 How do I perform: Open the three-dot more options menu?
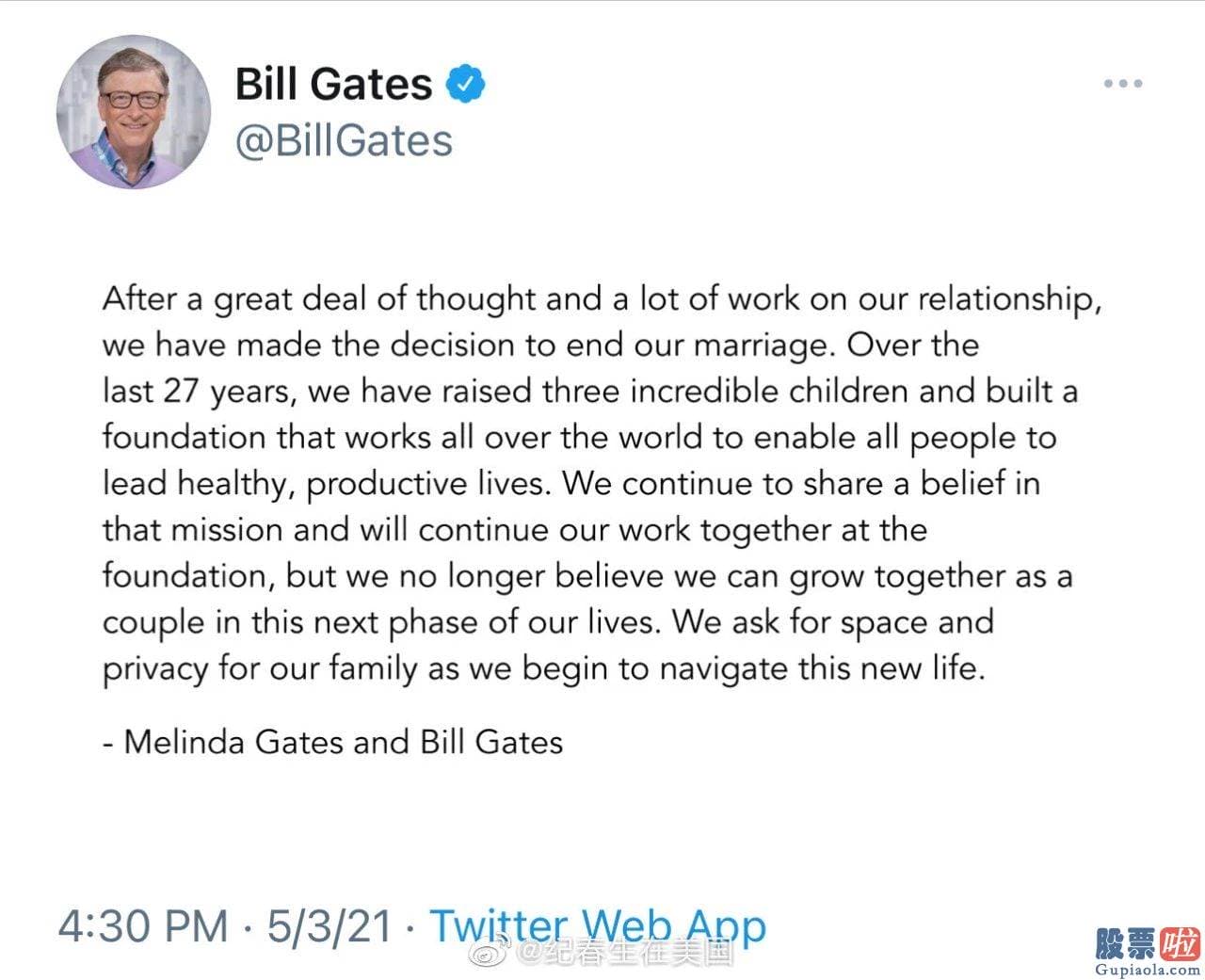[x=1123, y=84]
